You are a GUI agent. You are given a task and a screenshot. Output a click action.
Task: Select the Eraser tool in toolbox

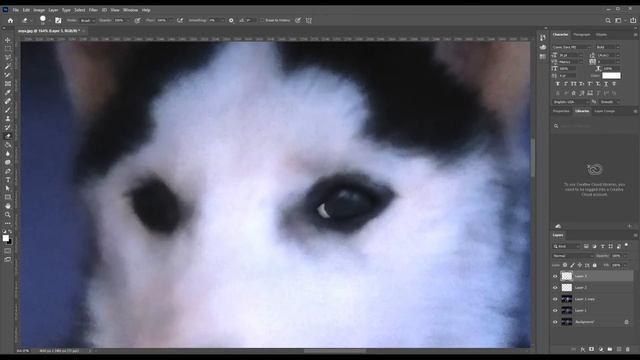pos(7,136)
